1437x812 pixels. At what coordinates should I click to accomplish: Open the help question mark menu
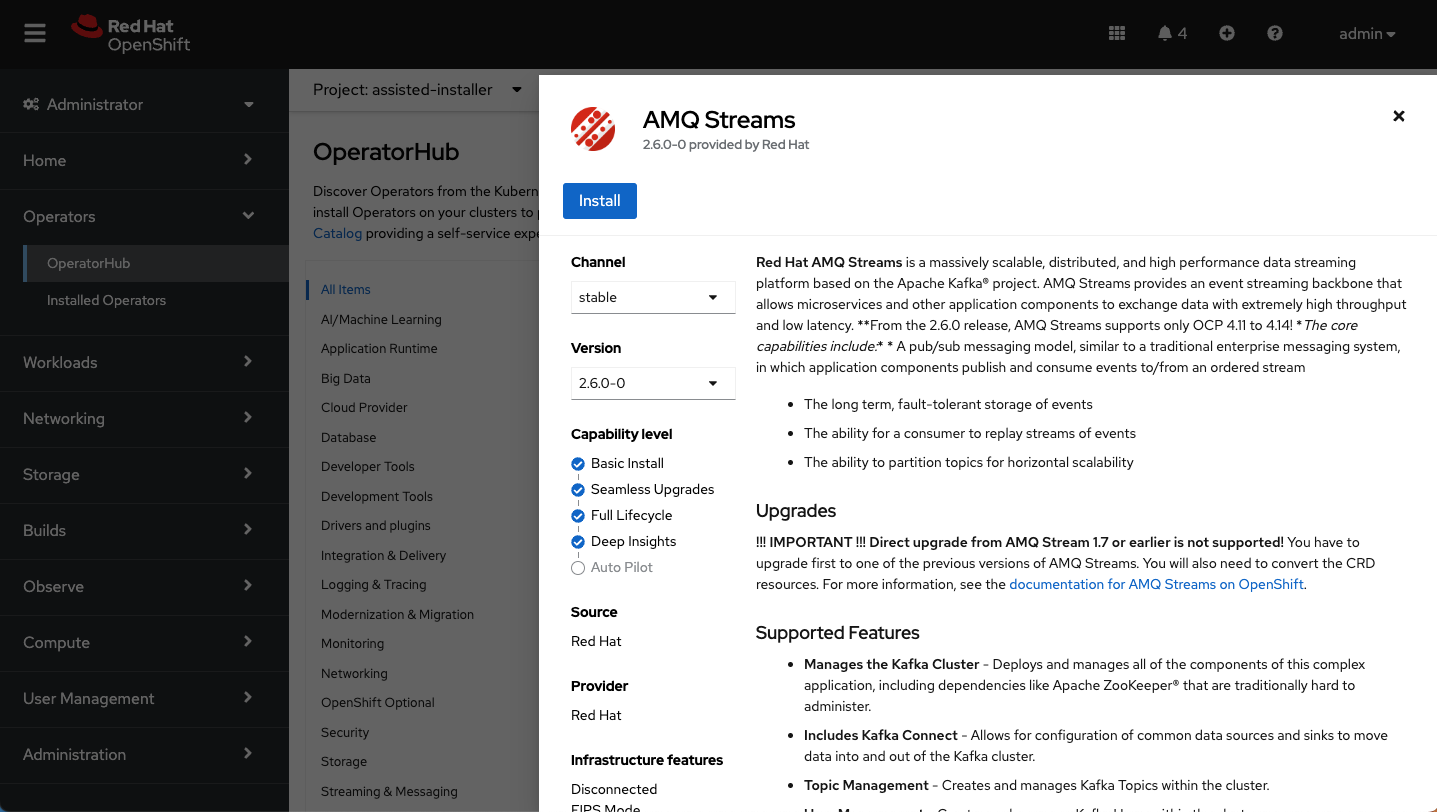(x=1275, y=33)
